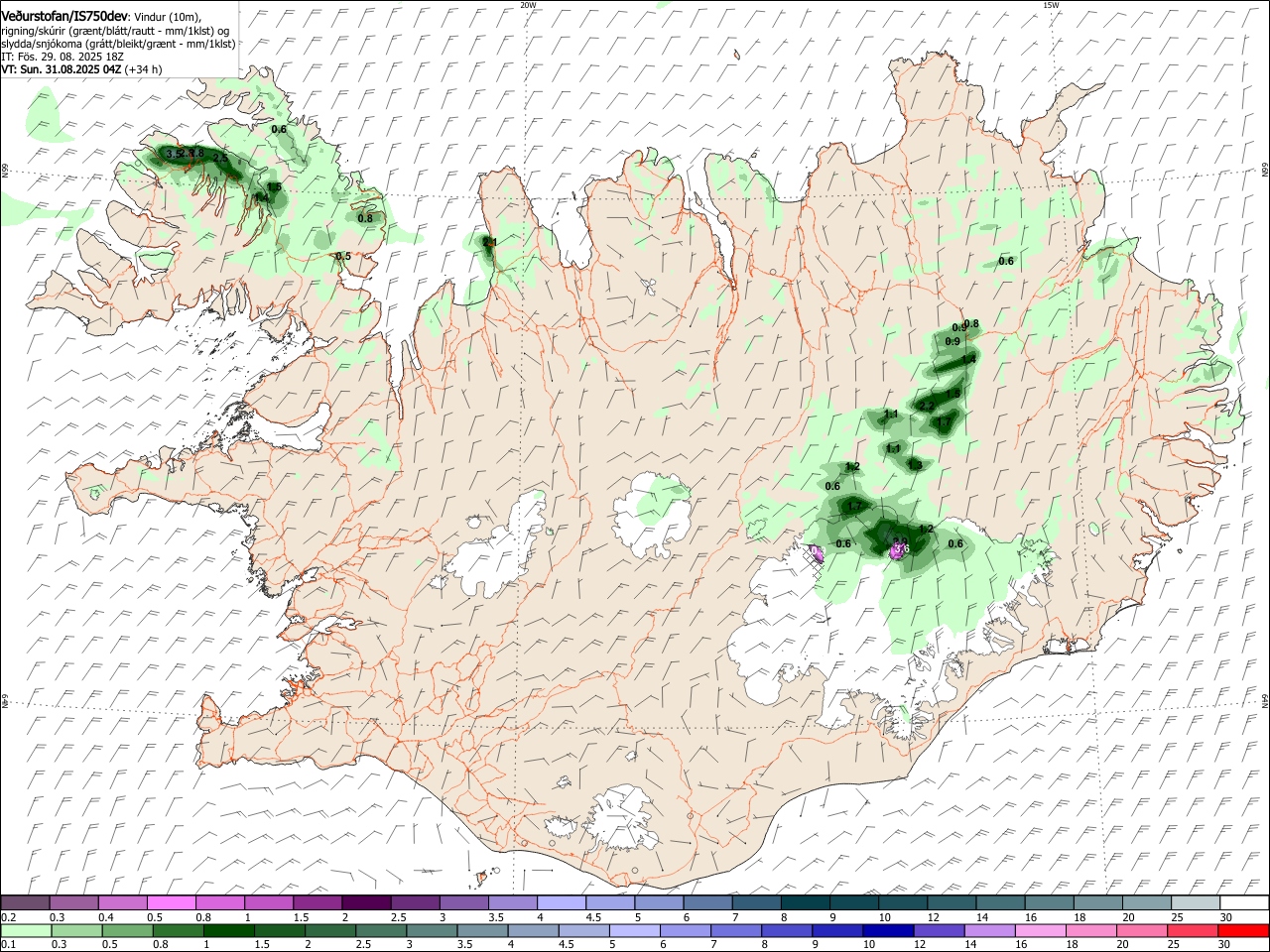
Task: Click the 'slydda/snjókoma' legend description line
Action: (118, 44)
